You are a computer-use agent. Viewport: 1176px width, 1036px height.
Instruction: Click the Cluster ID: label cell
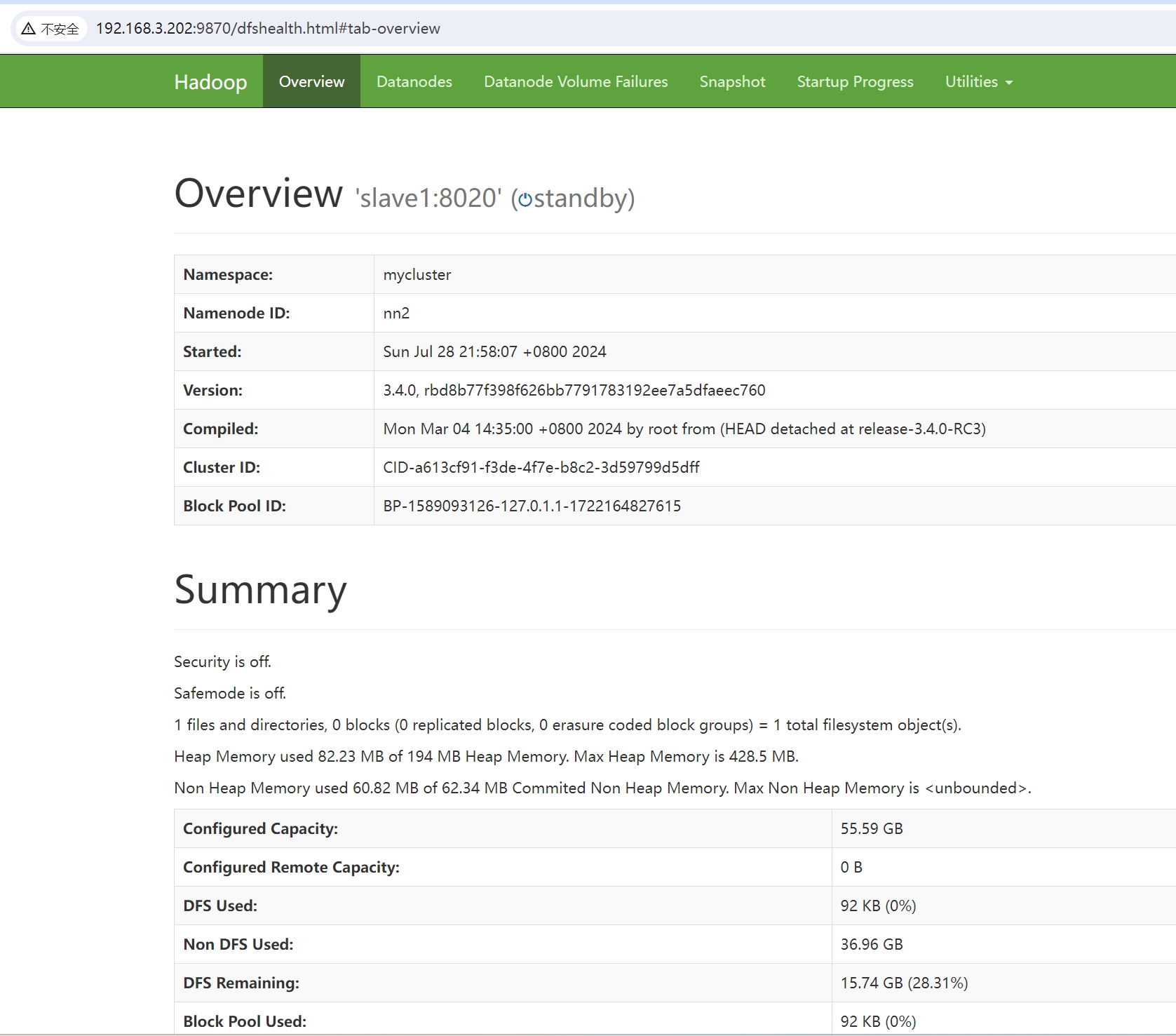coord(274,467)
